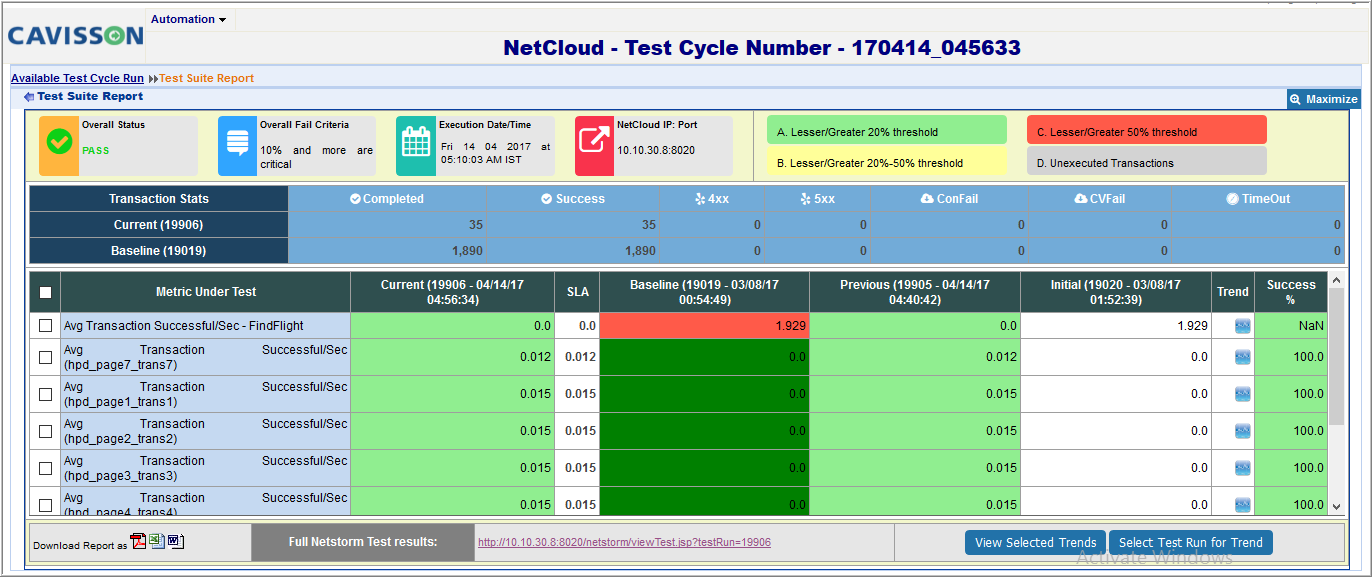The width and height of the screenshot is (1372, 577).
Task: Click the 5xx icon in stats header
Action: 805,199
